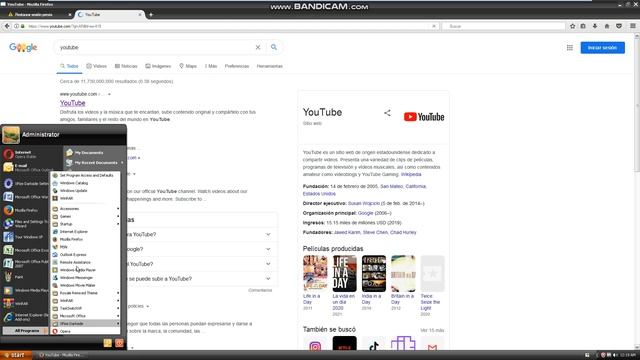Click the Buscar search field in Firefox toolbar
This screenshot has width=640, height=360.
pyautogui.click(x=504, y=26)
